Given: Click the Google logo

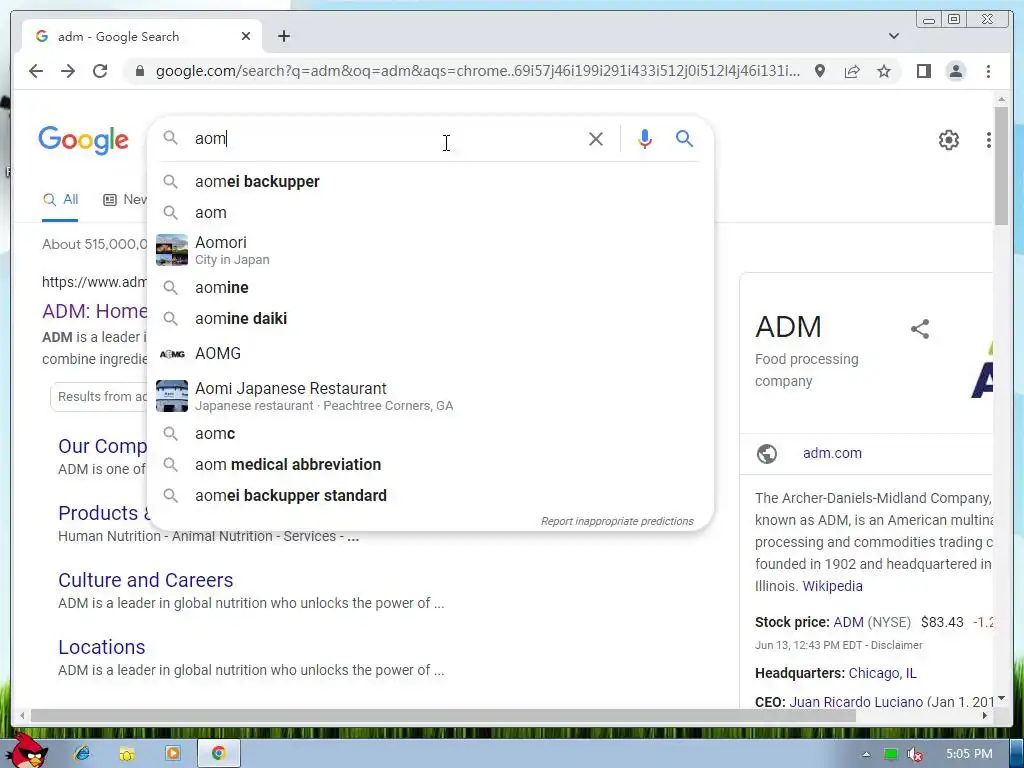Looking at the screenshot, I should click(84, 140).
